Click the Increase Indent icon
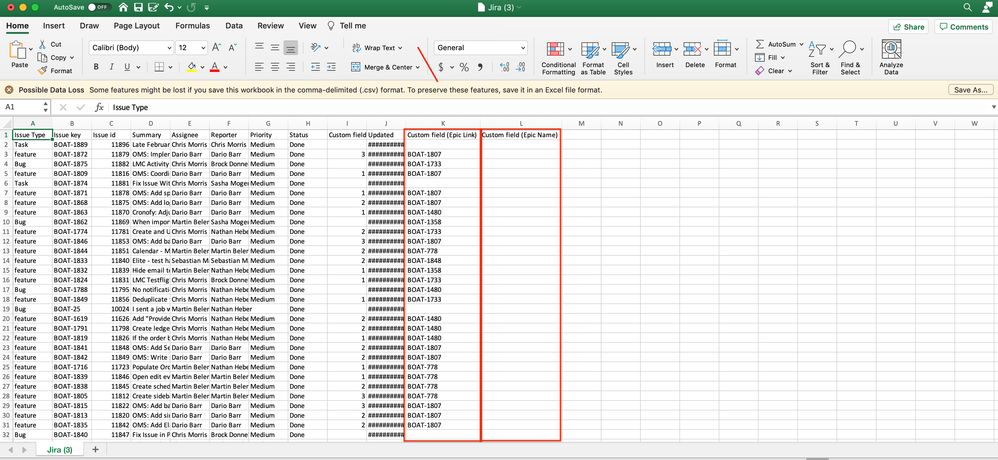998x460 pixels. coord(332,67)
